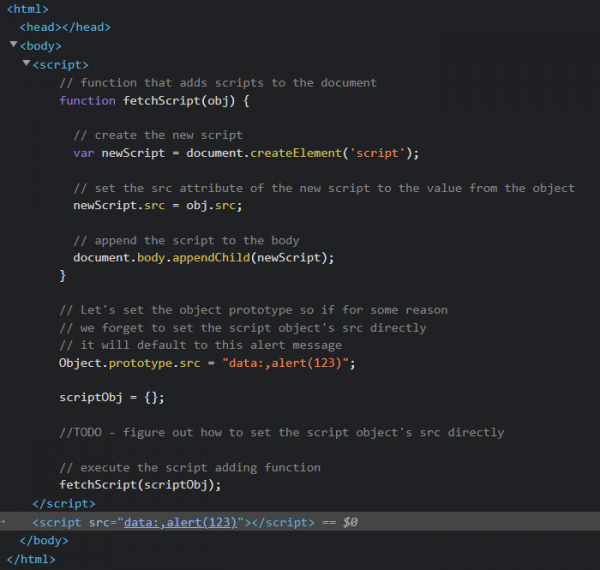This screenshot has height=570, width=600.
Task: Click the '//TODO - figure out how' comment
Action: [282, 433]
